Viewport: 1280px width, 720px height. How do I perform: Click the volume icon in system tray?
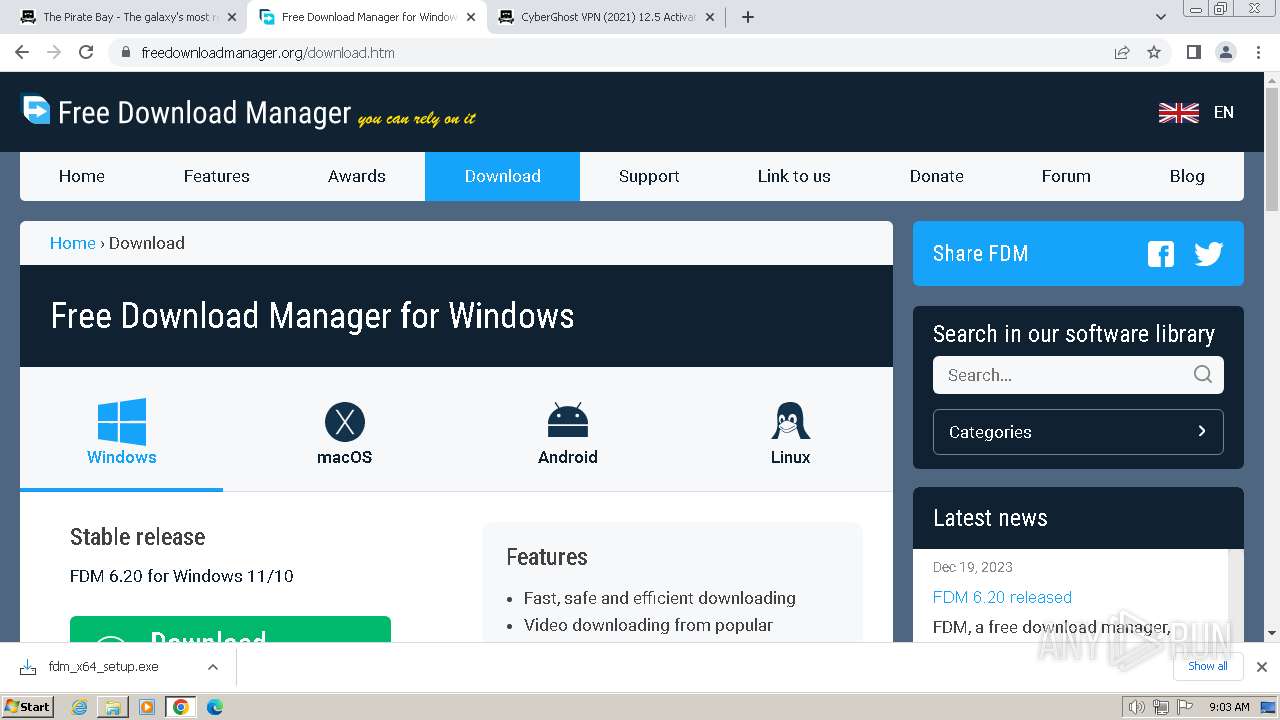1136,707
